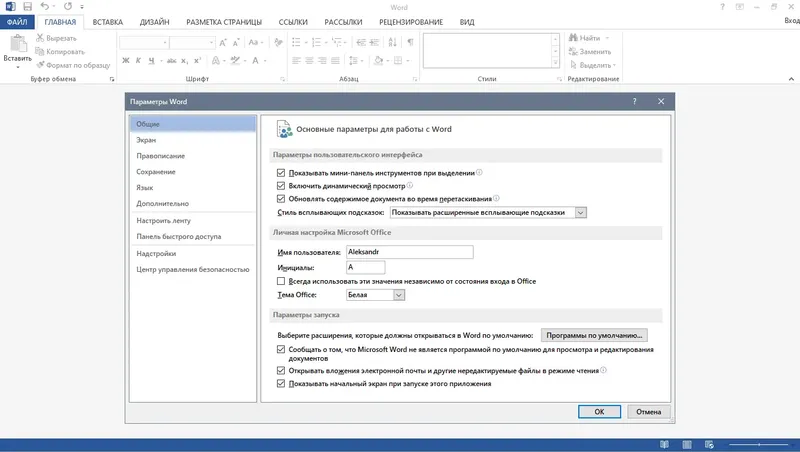Click the Инициалы input field

click(x=365, y=267)
